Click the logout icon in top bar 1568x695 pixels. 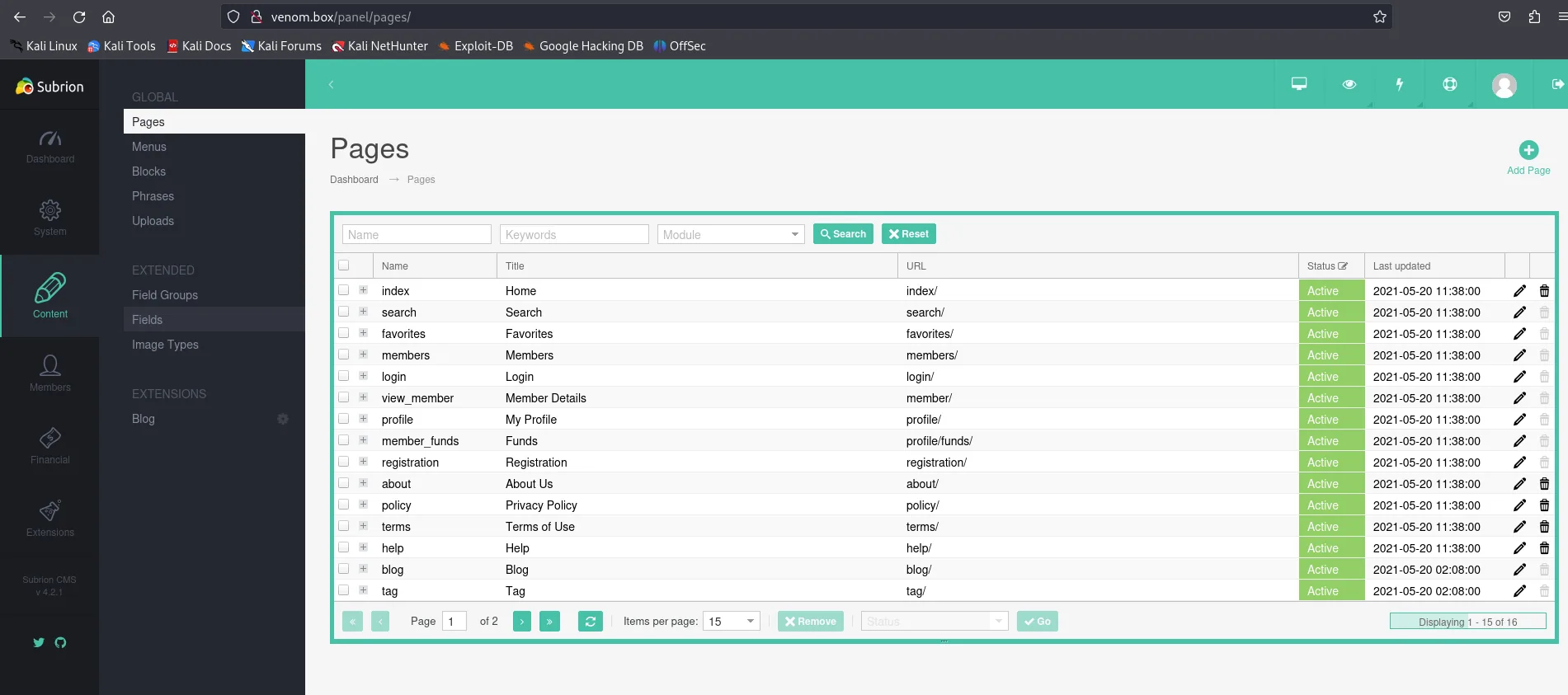coord(1557,84)
